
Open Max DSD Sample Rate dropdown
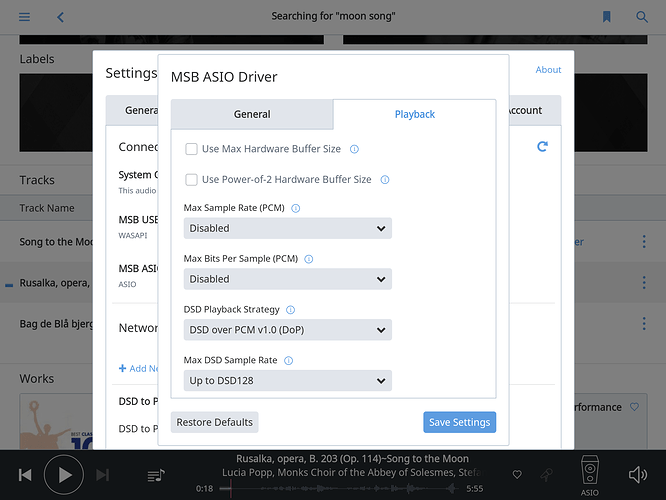point(288,381)
